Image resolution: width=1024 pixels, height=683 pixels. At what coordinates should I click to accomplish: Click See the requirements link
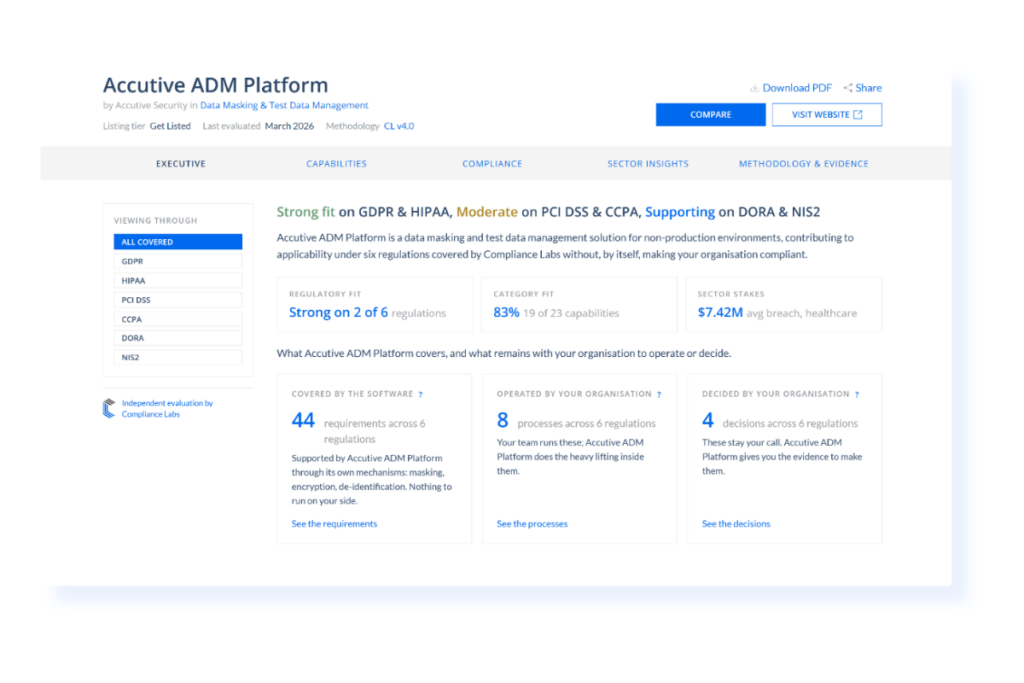tap(334, 524)
